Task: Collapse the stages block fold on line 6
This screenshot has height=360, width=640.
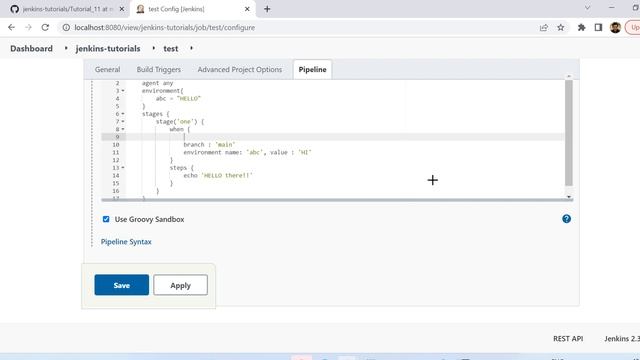Action: coord(123,114)
